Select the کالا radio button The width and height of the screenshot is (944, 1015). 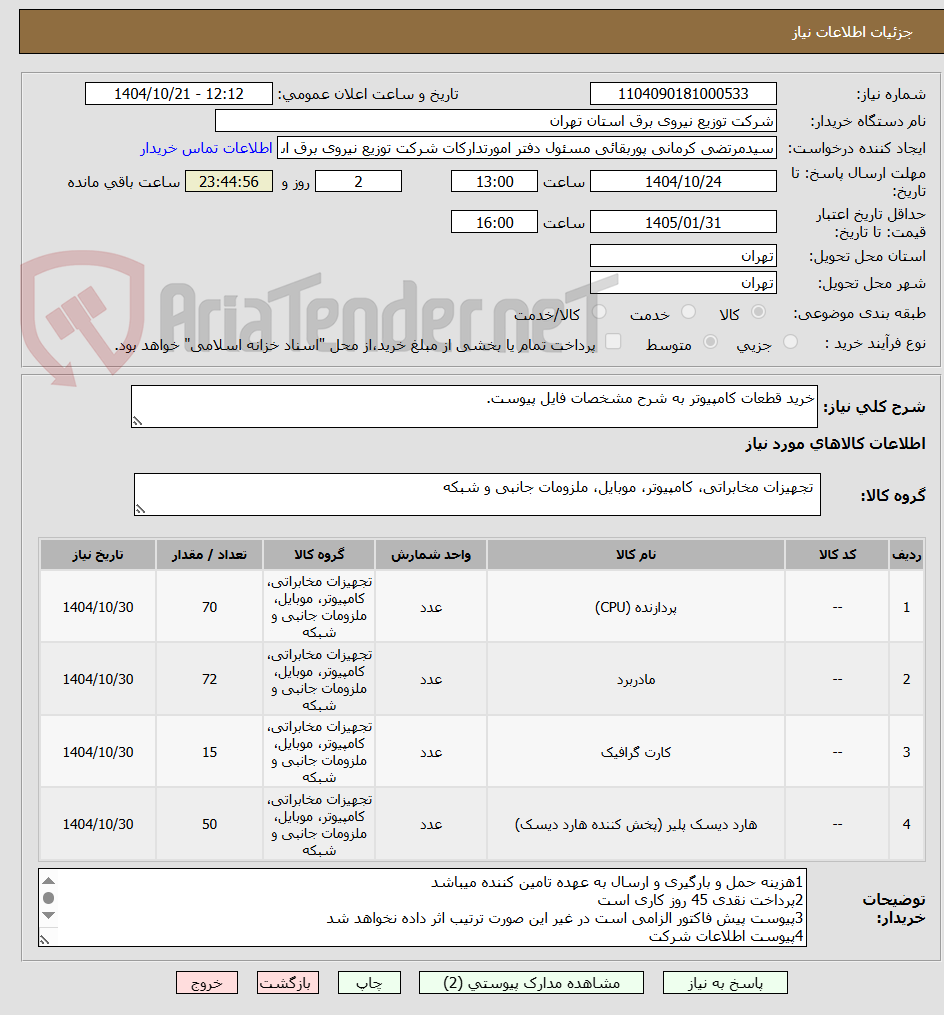[758, 313]
